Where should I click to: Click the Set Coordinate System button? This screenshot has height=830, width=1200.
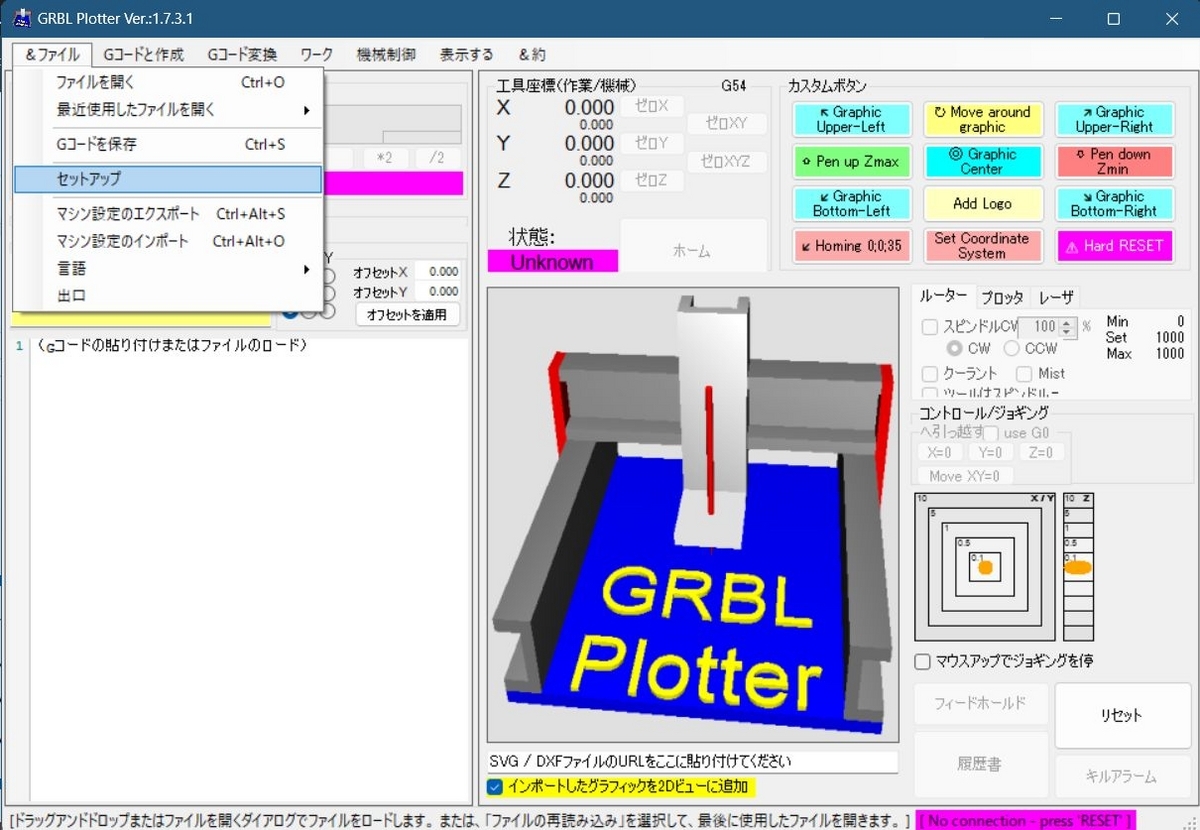(x=982, y=245)
